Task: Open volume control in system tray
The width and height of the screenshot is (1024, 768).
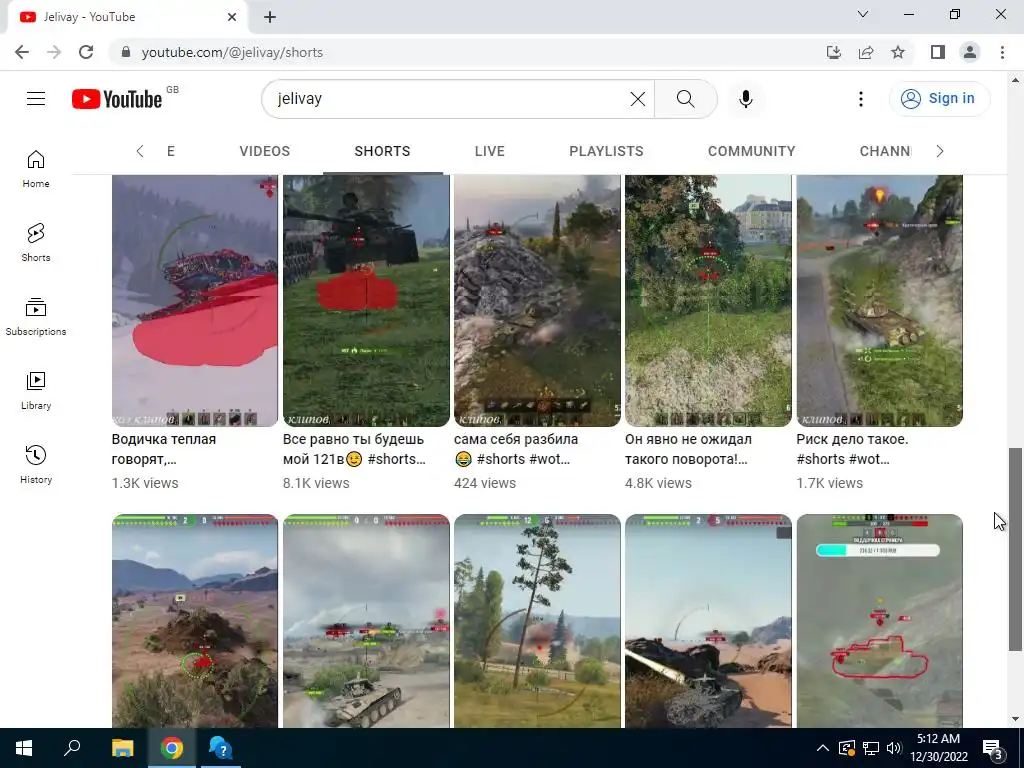Action: pos(894,748)
